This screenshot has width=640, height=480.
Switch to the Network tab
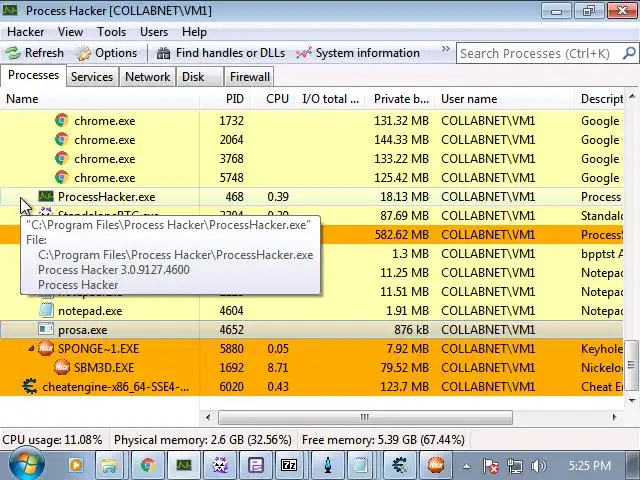click(x=147, y=77)
